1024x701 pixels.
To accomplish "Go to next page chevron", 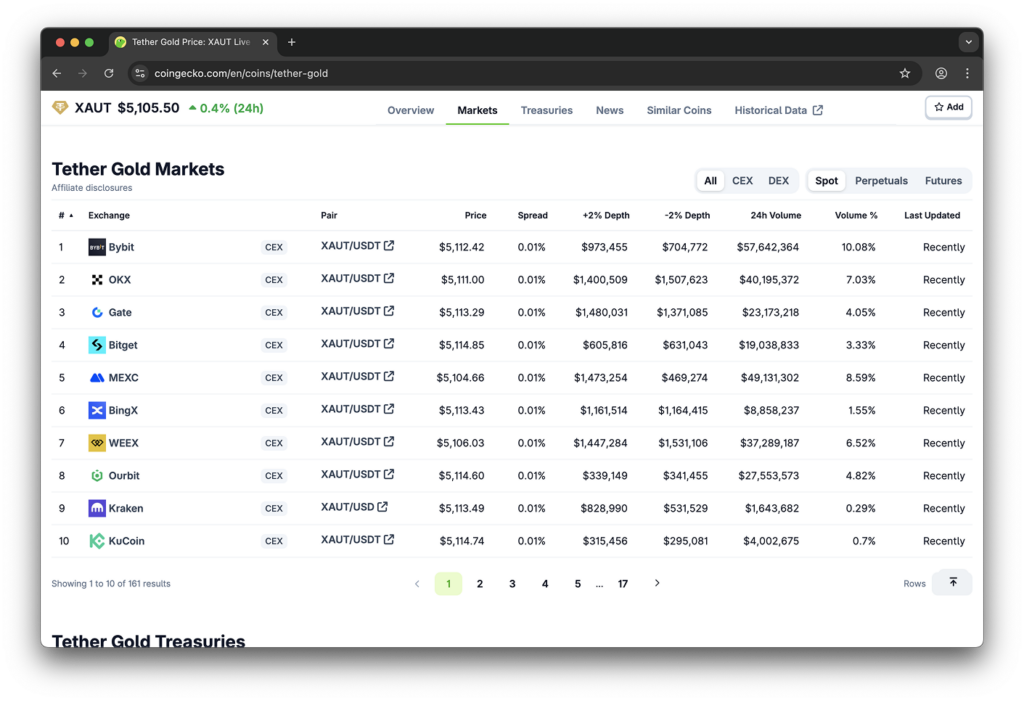I will (x=657, y=583).
